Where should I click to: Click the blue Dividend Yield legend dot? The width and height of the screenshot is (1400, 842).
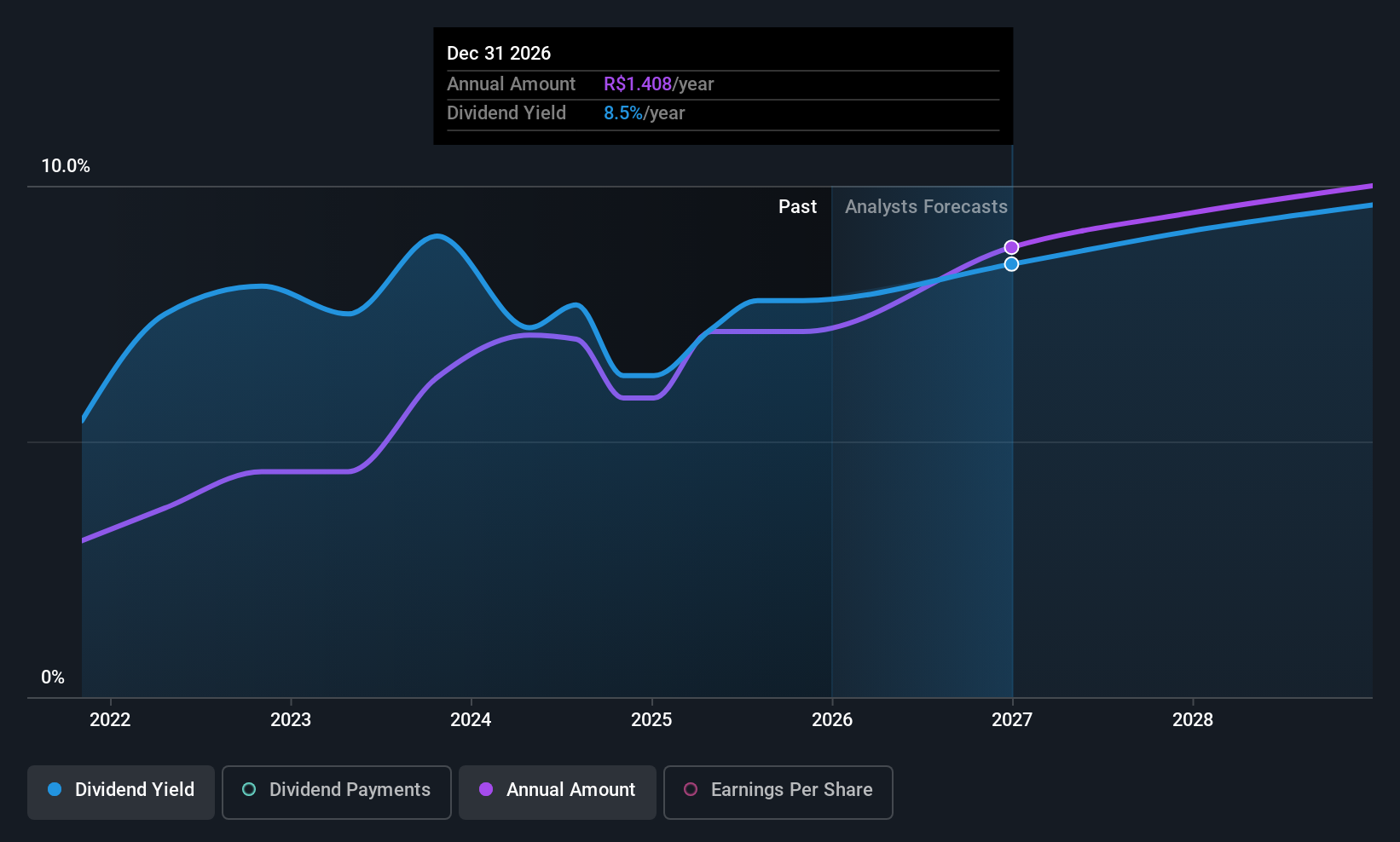(x=55, y=790)
